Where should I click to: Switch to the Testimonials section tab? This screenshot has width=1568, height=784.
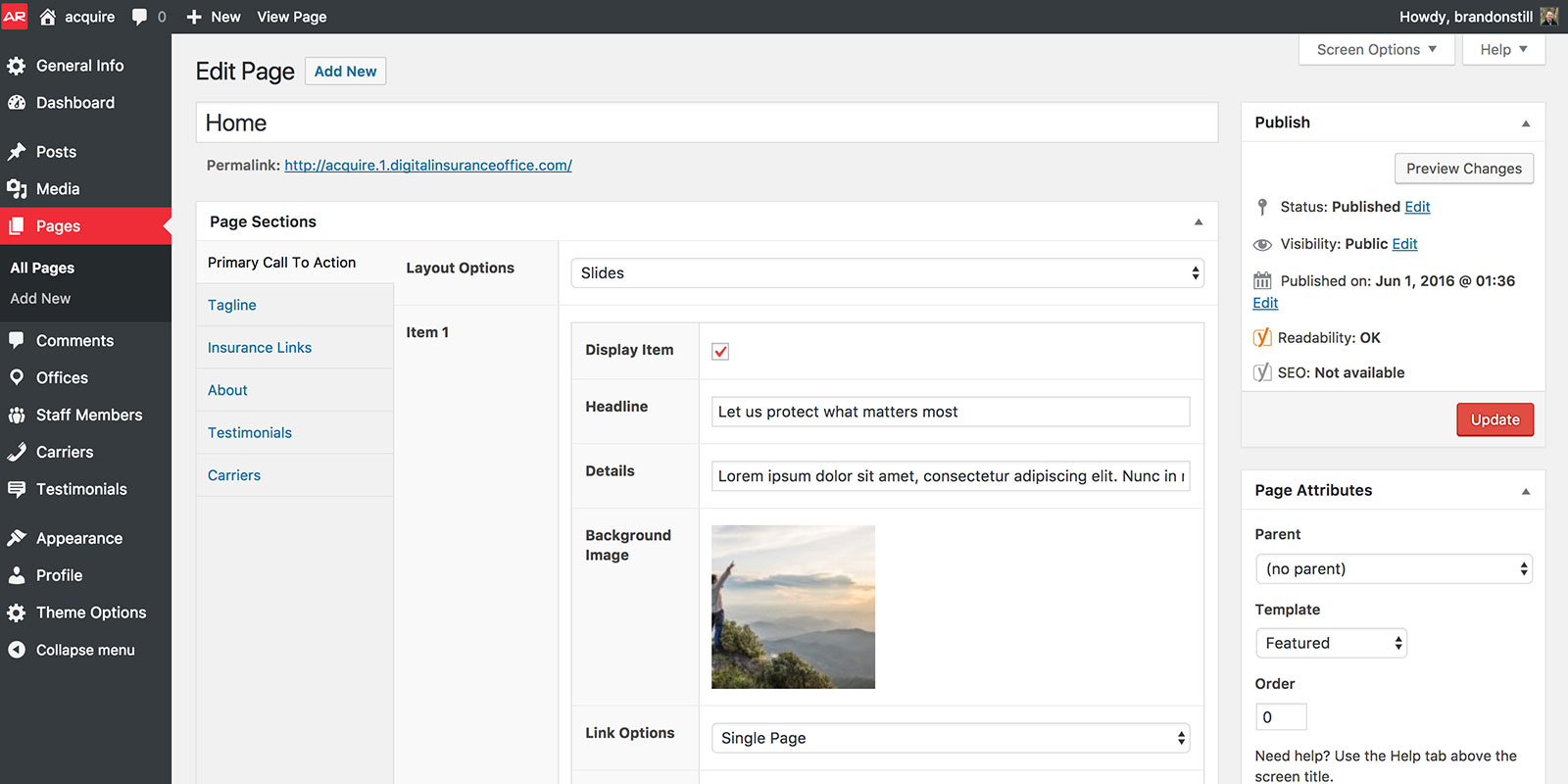pyautogui.click(x=295, y=432)
